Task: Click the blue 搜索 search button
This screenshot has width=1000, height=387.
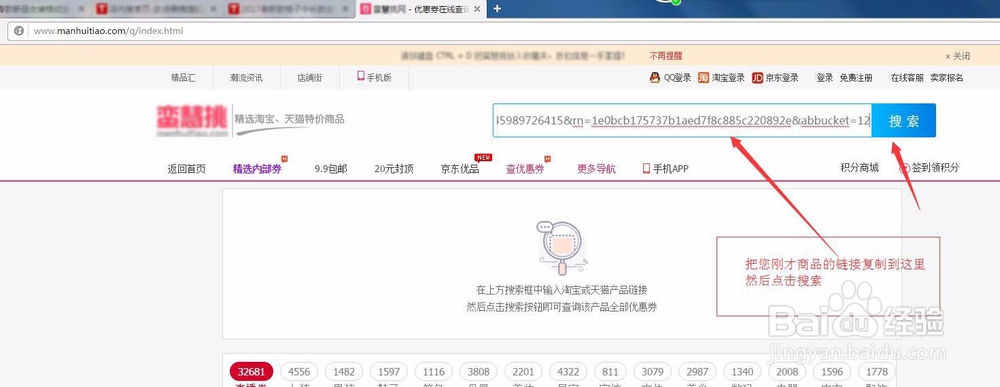Action: tap(904, 120)
